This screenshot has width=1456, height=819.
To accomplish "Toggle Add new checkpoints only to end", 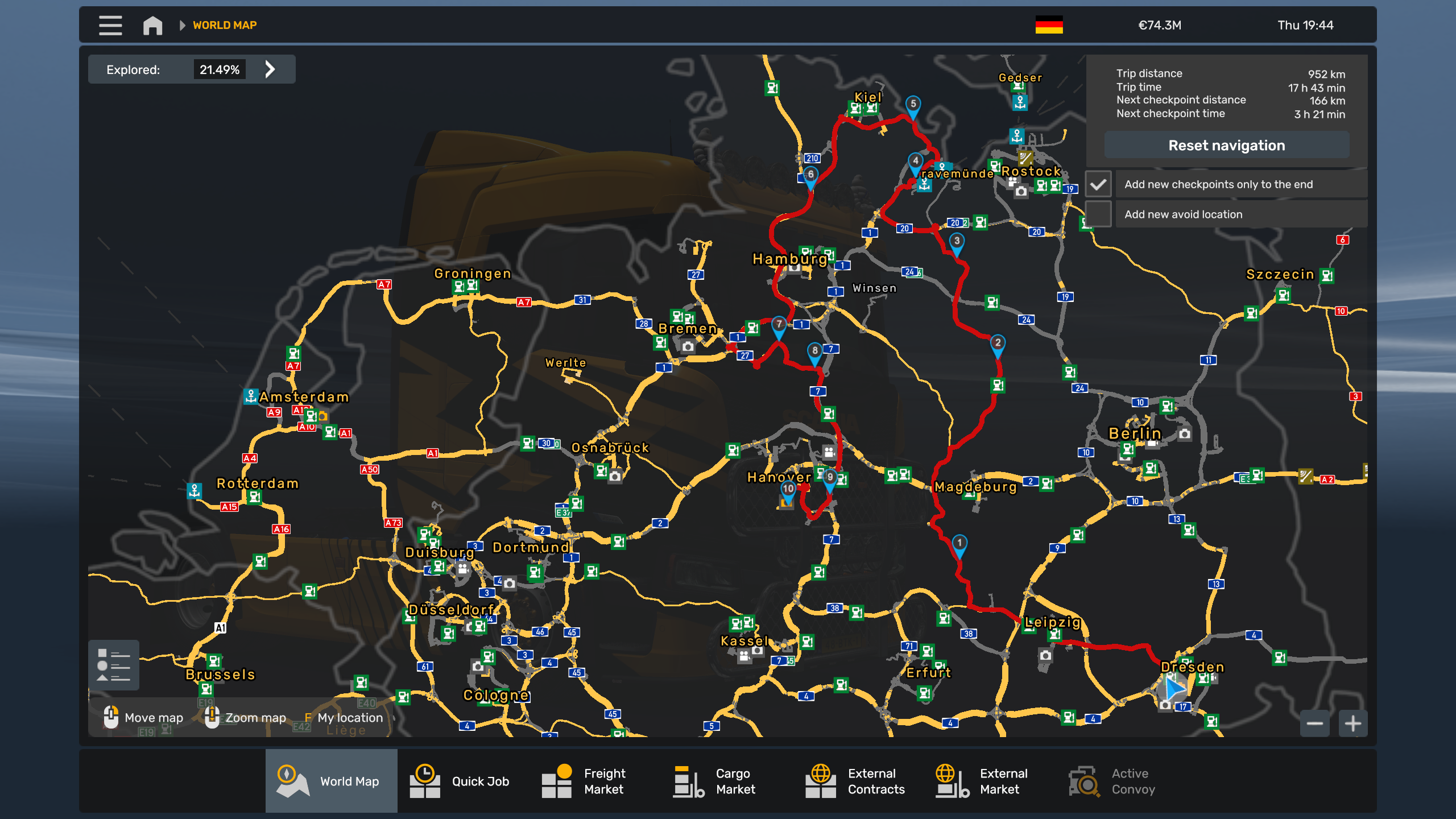I will click(1098, 184).
